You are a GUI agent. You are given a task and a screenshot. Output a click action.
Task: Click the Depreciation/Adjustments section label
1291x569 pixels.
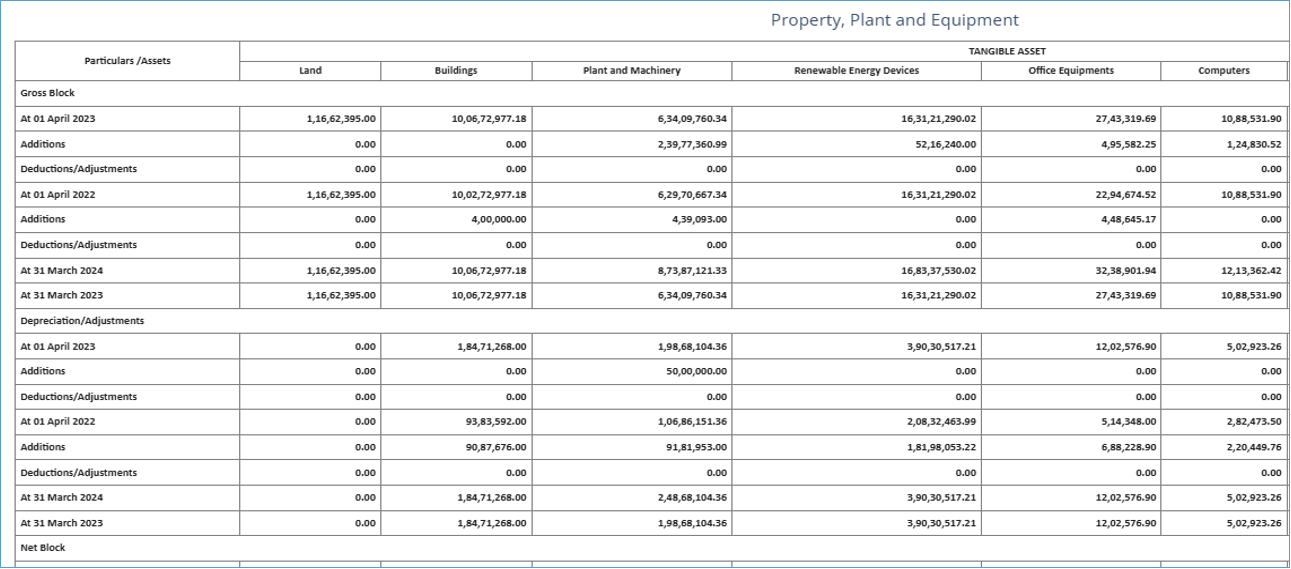(x=82, y=321)
